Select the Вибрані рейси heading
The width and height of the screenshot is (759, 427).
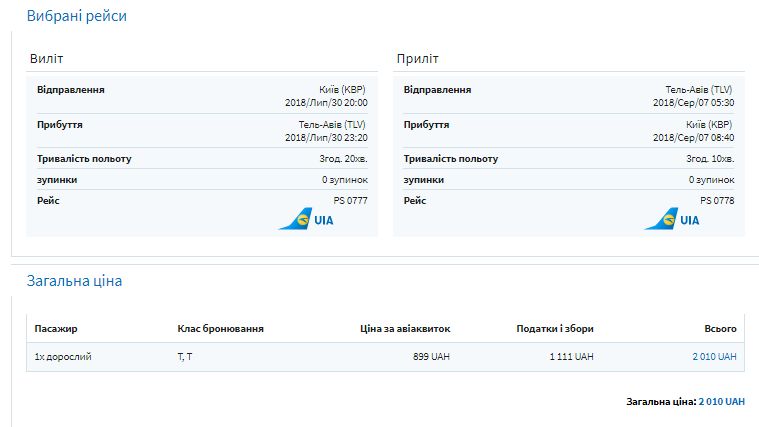click(76, 16)
